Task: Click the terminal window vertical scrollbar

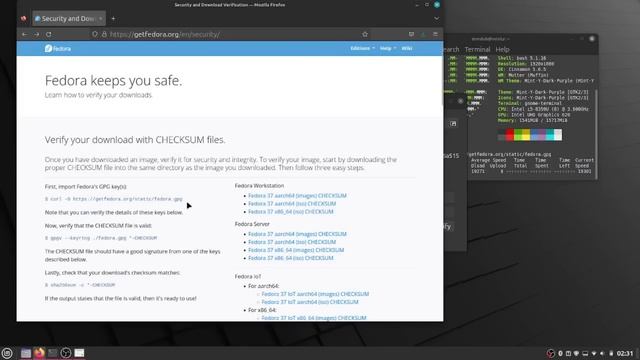Action: click(596, 134)
